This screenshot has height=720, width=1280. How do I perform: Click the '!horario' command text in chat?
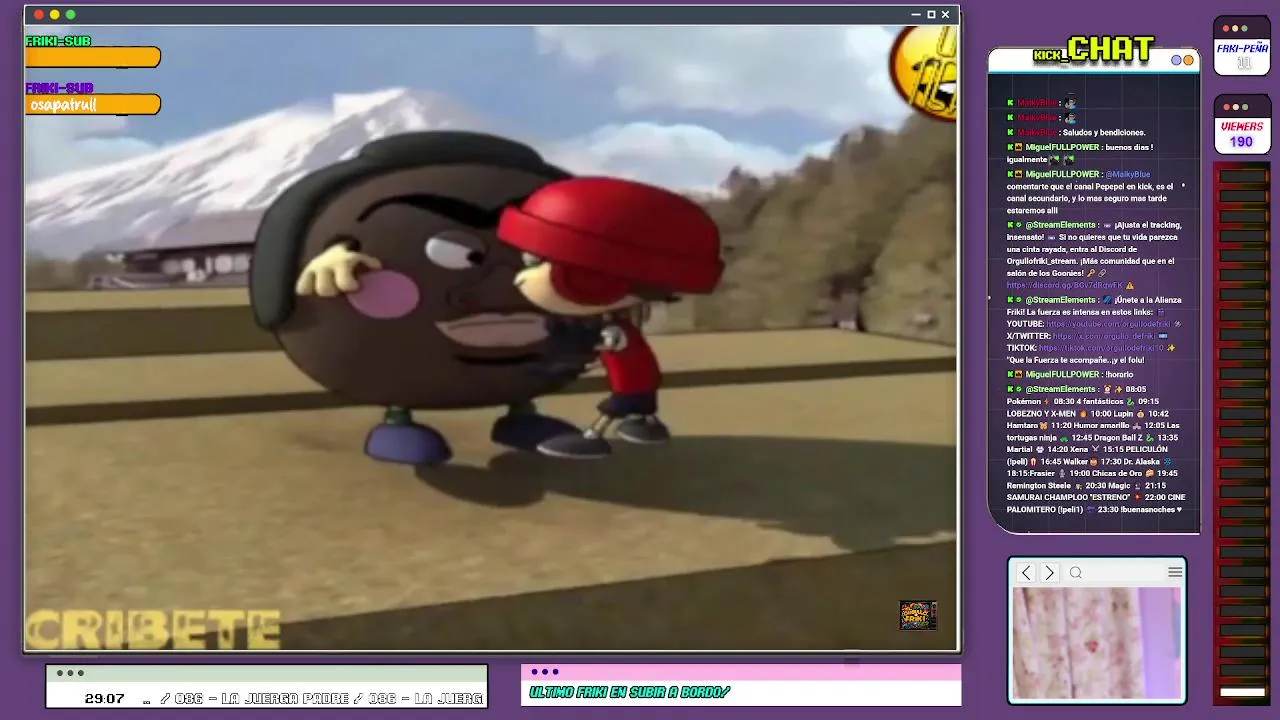1119,374
